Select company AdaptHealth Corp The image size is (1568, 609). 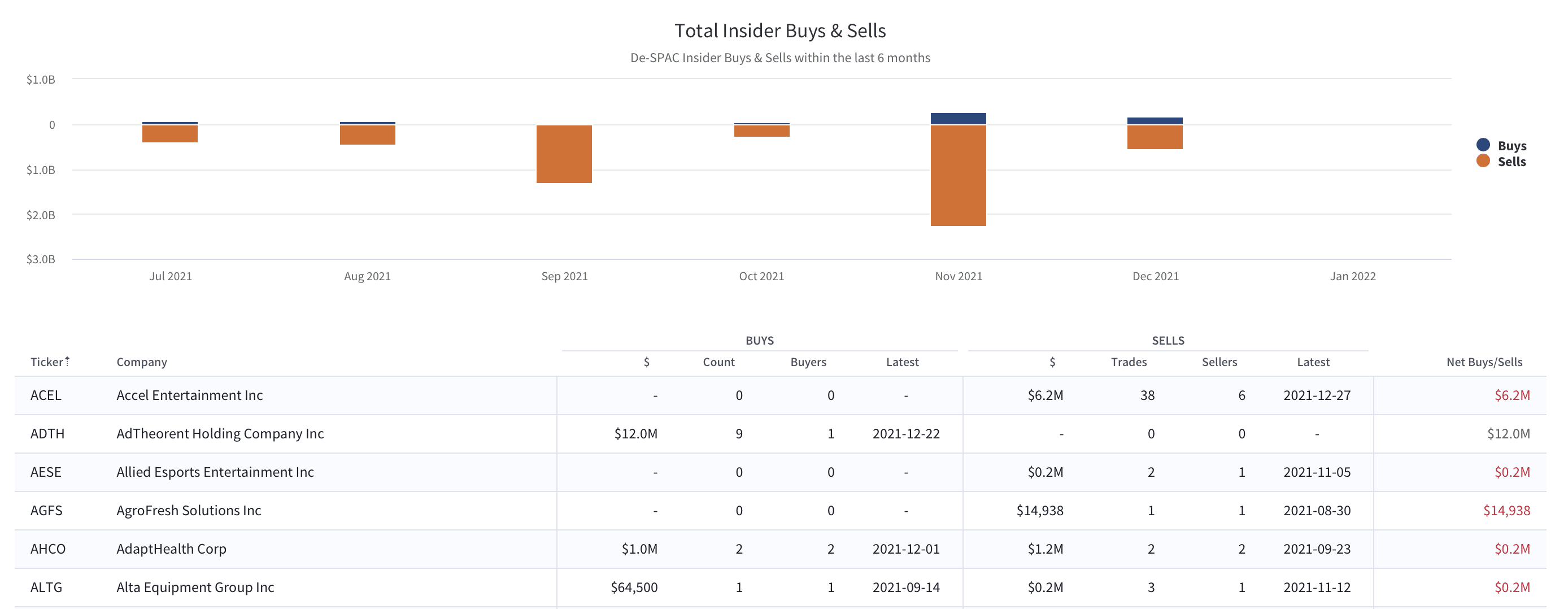click(x=171, y=549)
